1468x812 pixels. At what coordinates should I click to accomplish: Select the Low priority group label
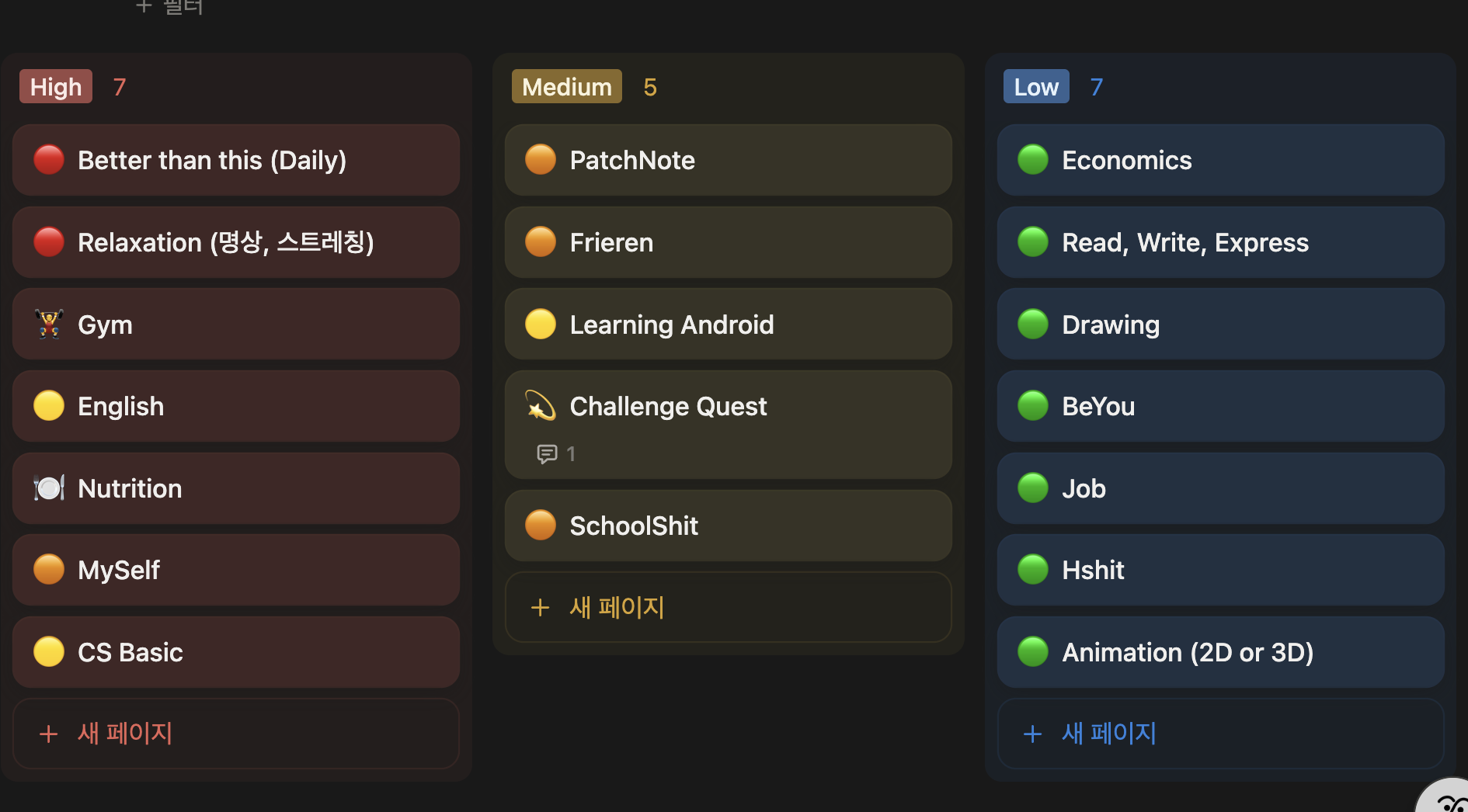(1036, 87)
